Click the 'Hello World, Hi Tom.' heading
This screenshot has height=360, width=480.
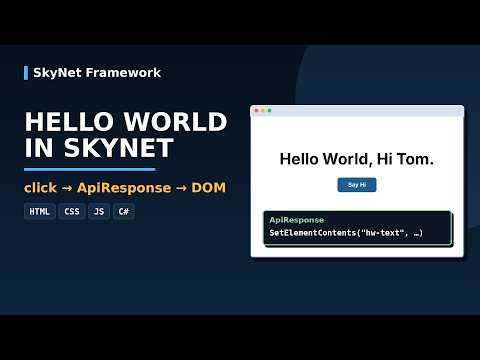point(357,159)
